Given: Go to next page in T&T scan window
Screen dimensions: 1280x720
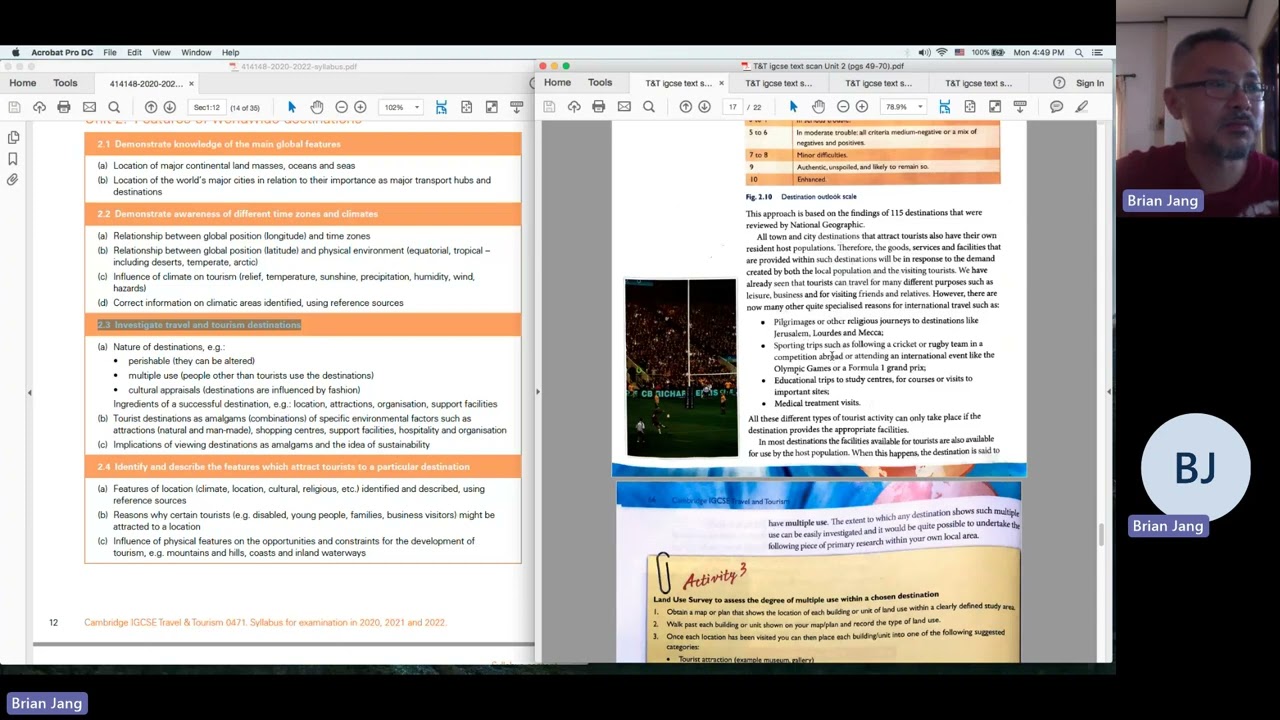Looking at the screenshot, I should [x=705, y=107].
